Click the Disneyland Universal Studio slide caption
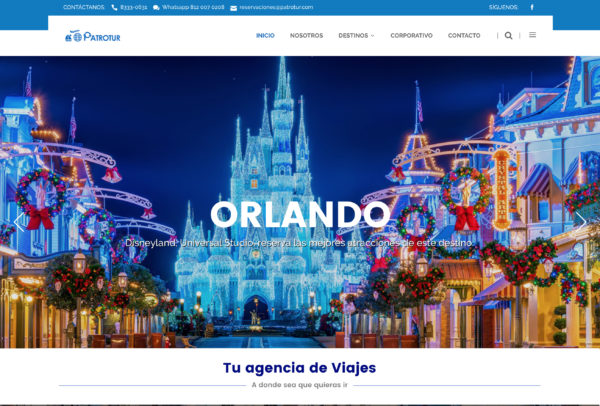 (299, 243)
